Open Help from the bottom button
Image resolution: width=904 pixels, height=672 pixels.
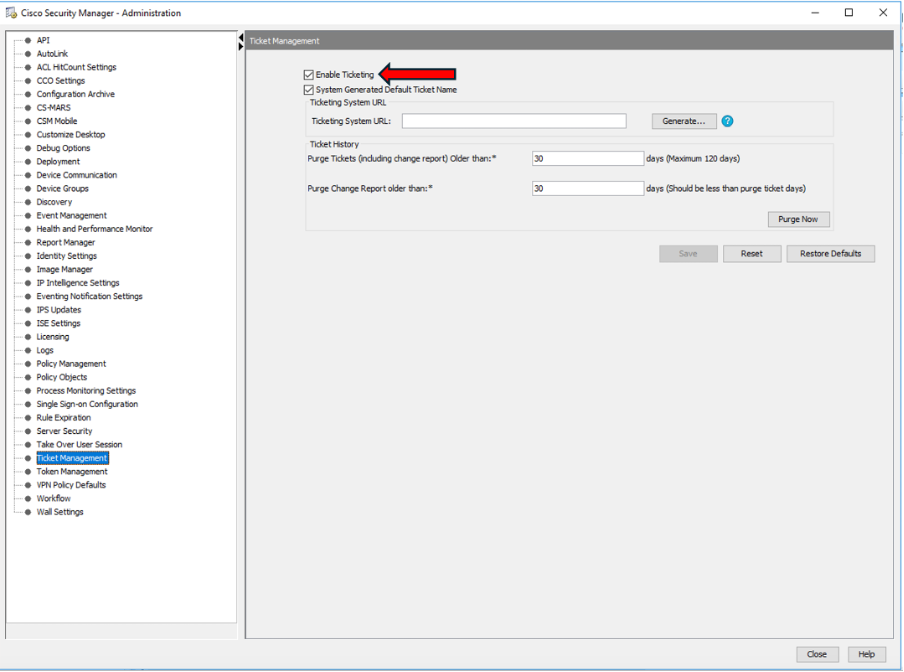click(x=867, y=654)
